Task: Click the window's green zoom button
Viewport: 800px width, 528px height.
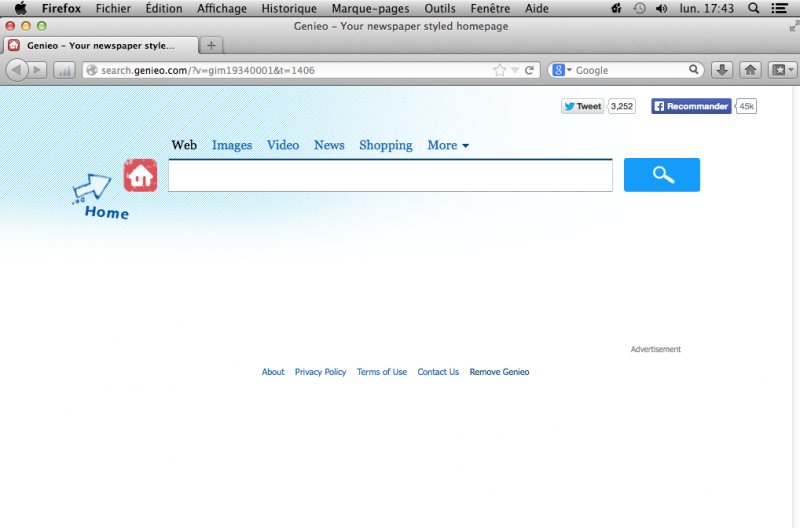Action: pos(42,26)
